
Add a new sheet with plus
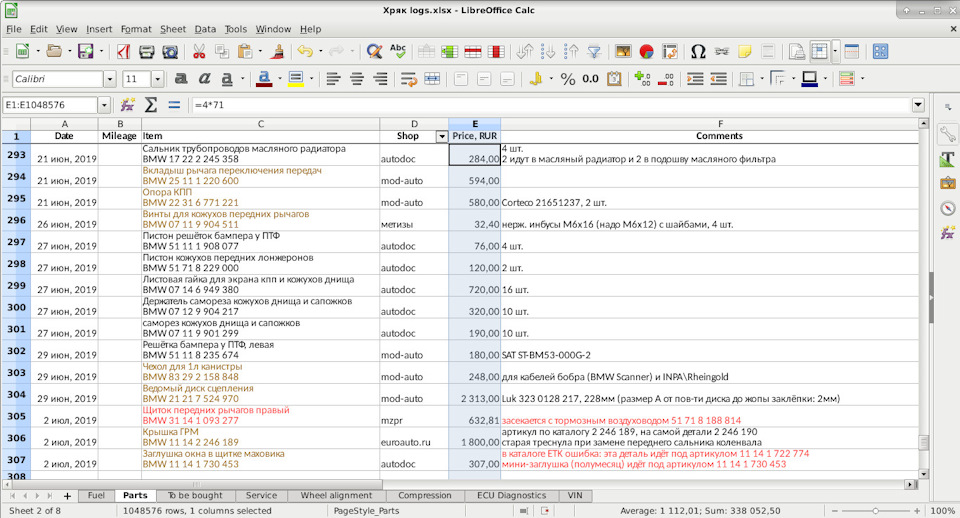click(x=67, y=496)
